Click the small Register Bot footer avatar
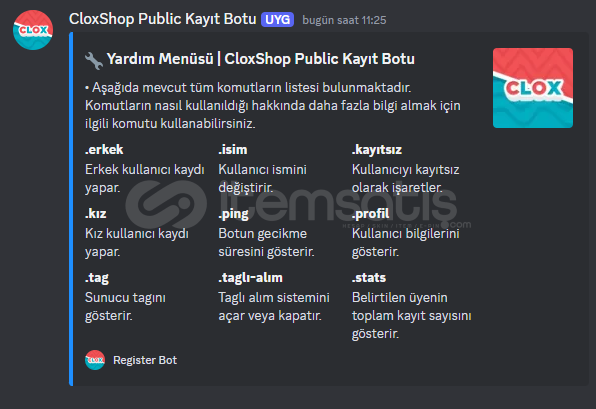The height and width of the screenshot is (409, 596). pyautogui.click(x=95, y=360)
